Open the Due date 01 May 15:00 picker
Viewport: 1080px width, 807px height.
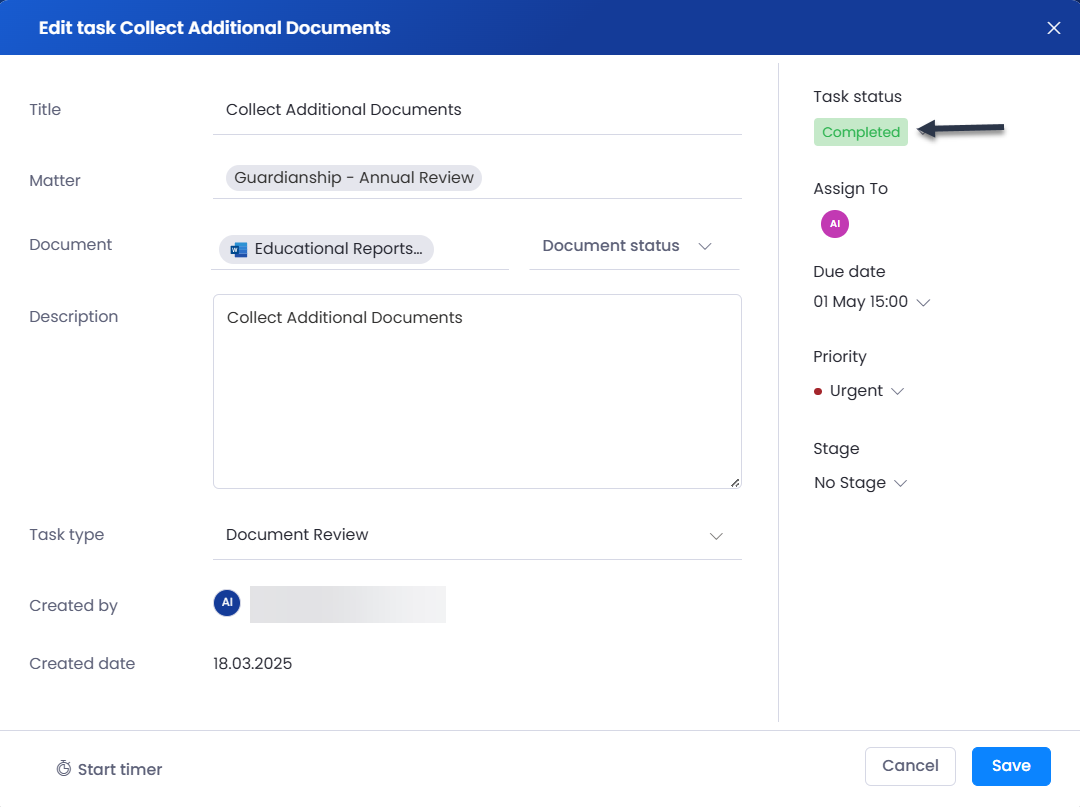[871, 302]
